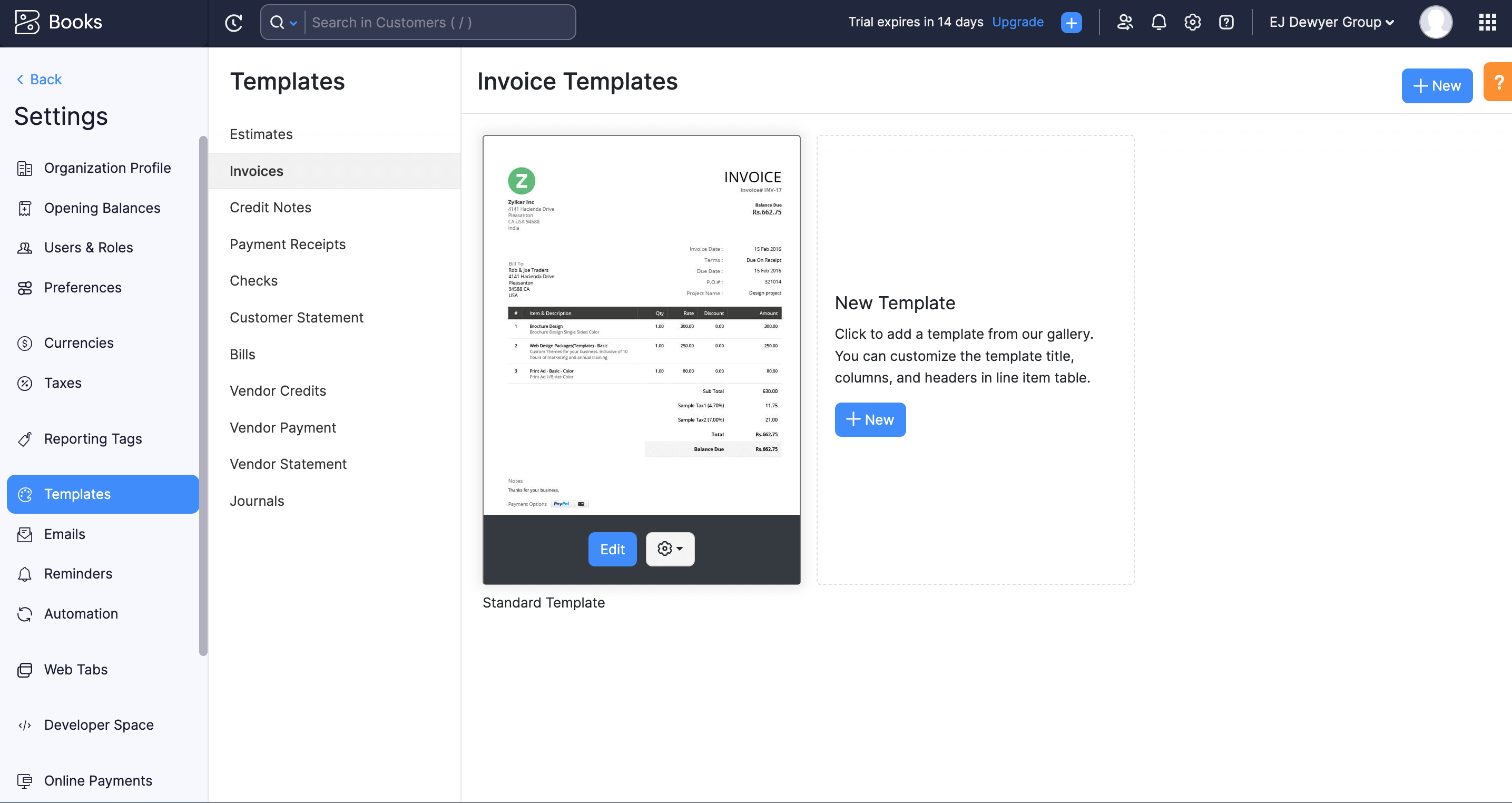Click the Currencies icon
1512x803 pixels.
point(25,344)
